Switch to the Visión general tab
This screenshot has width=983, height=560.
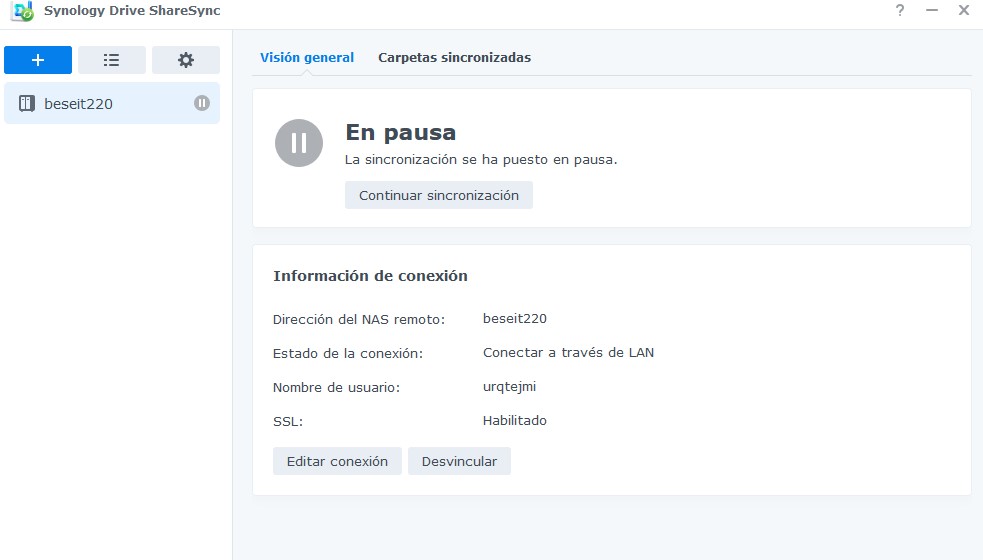point(307,58)
